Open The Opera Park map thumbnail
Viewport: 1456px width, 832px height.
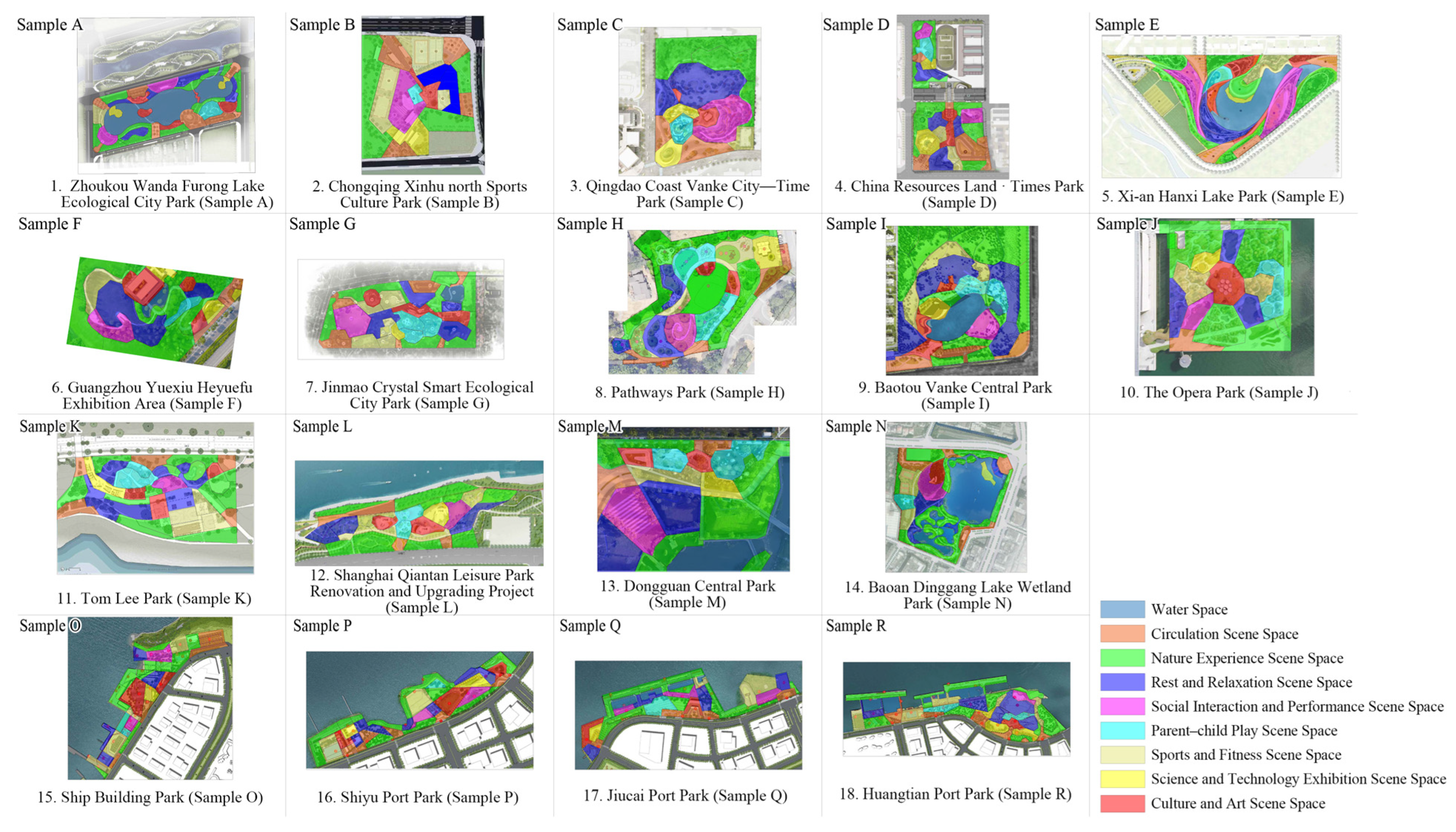[1224, 297]
